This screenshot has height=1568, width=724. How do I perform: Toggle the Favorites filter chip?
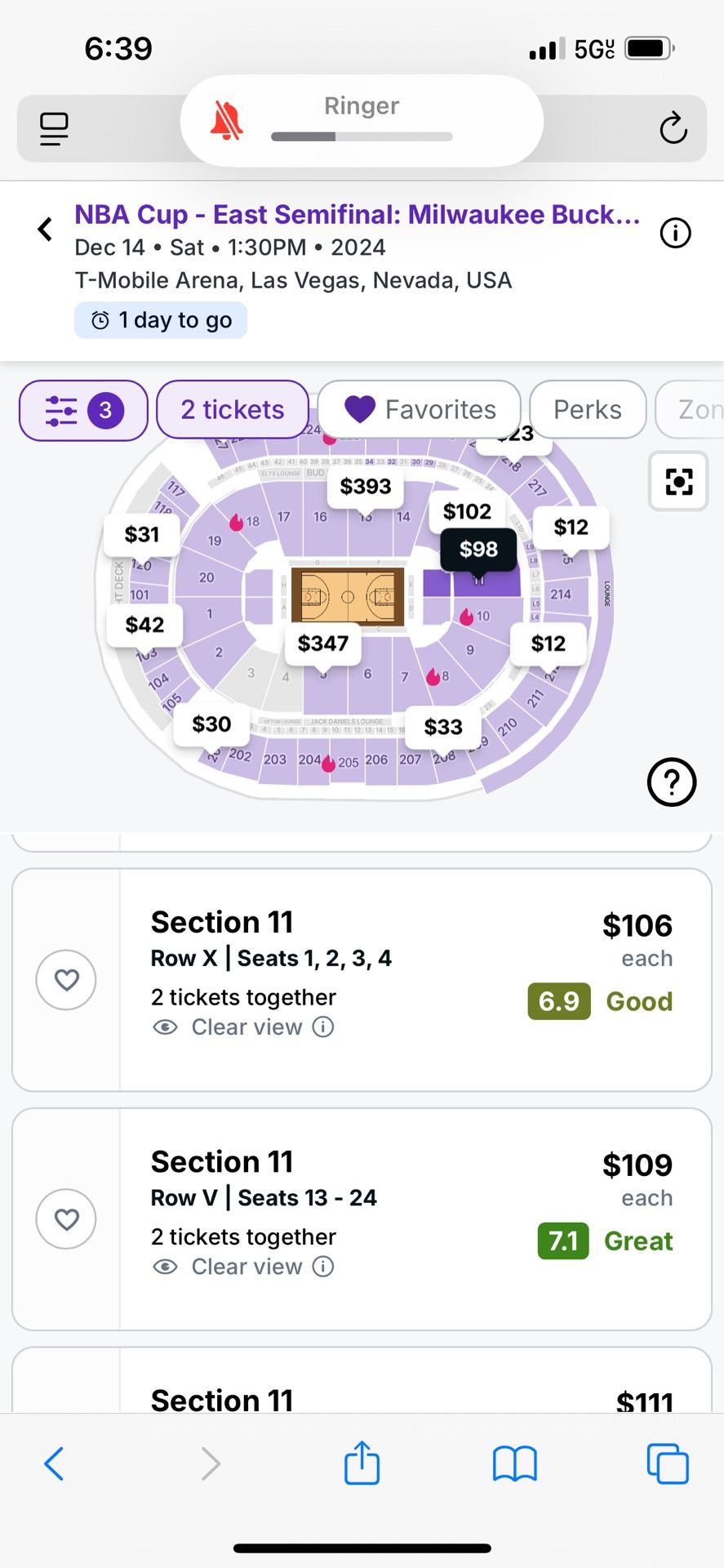pyautogui.click(x=420, y=410)
